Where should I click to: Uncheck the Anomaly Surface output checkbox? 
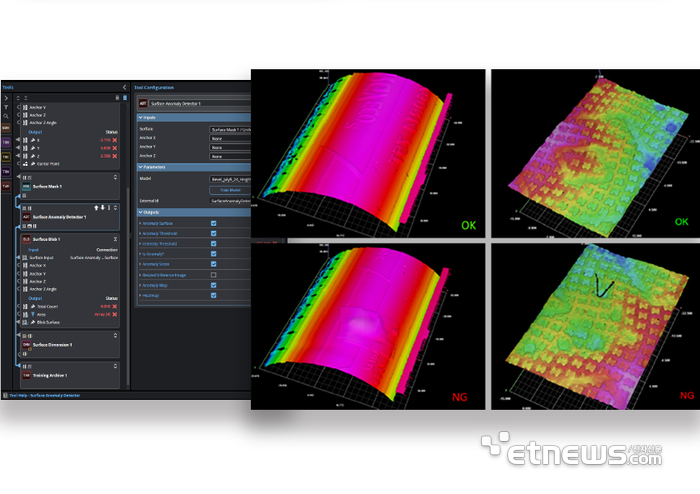(213, 222)
